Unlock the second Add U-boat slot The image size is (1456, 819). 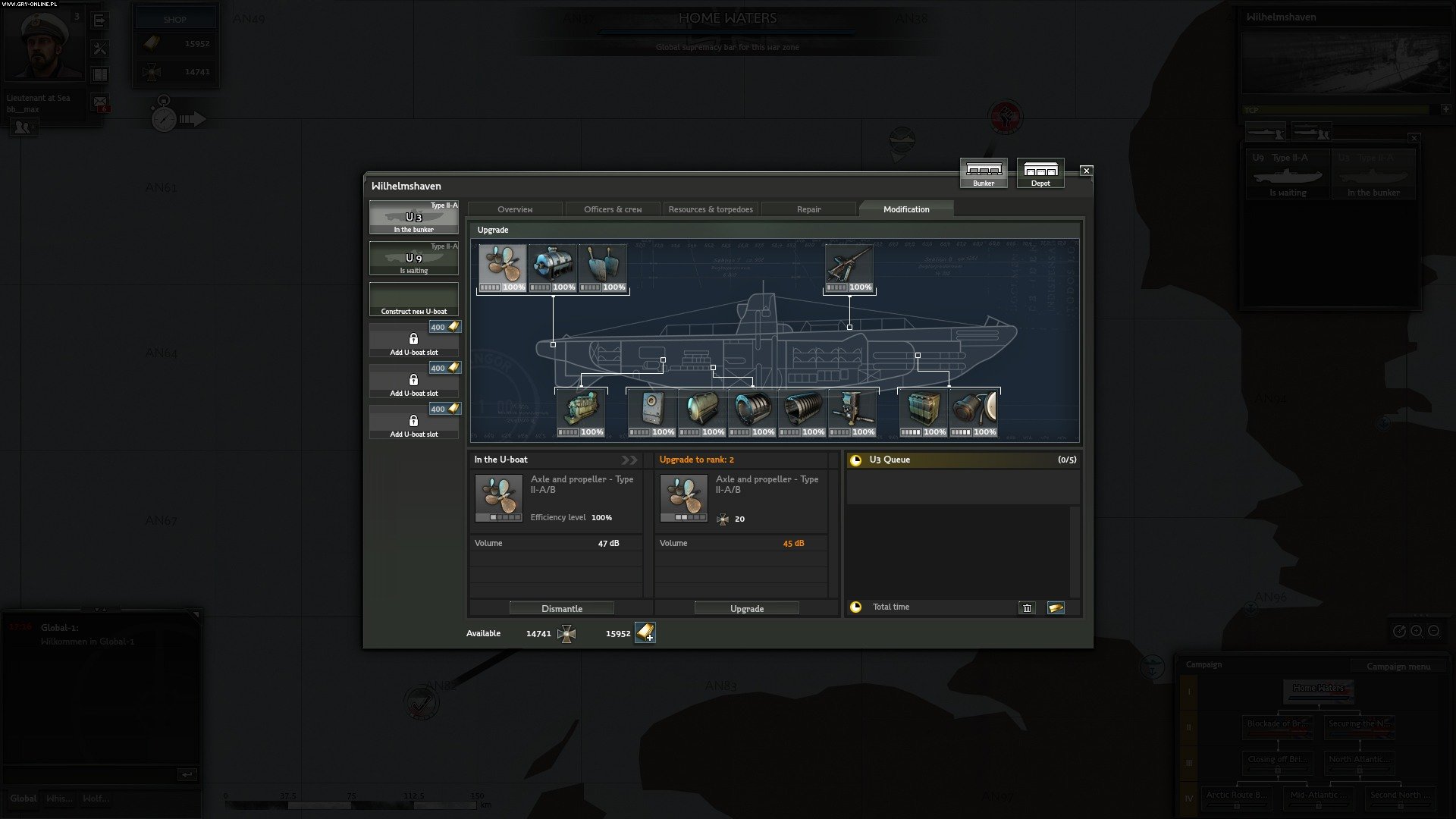coord(414,381)
